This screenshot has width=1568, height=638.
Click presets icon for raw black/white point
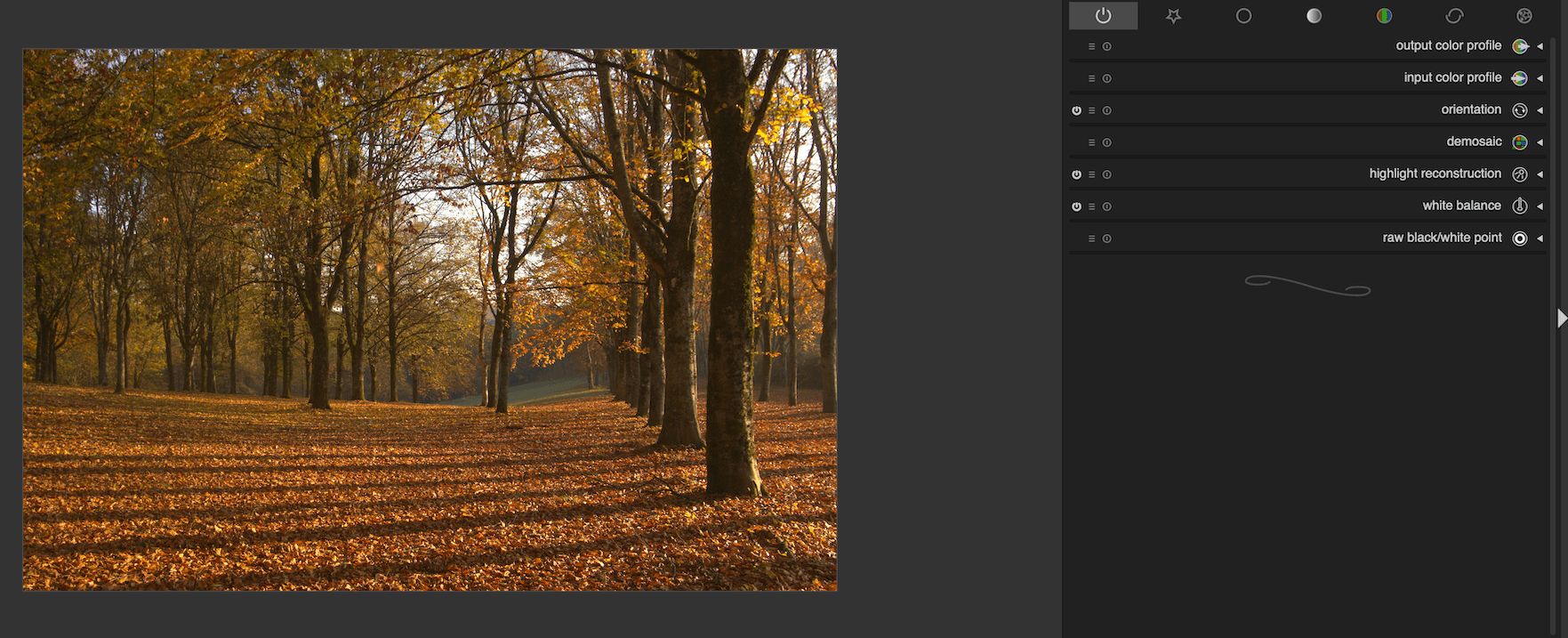click(x=1091, y=238)
